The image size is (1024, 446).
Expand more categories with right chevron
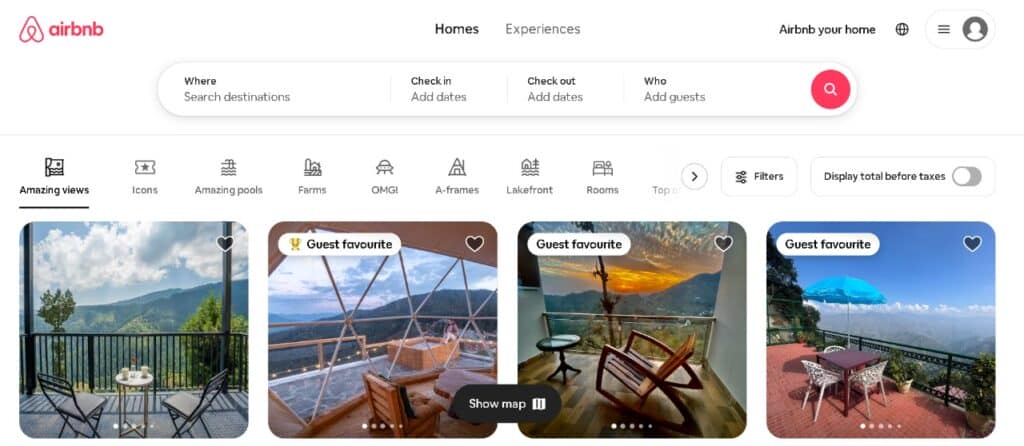(694, 176)
